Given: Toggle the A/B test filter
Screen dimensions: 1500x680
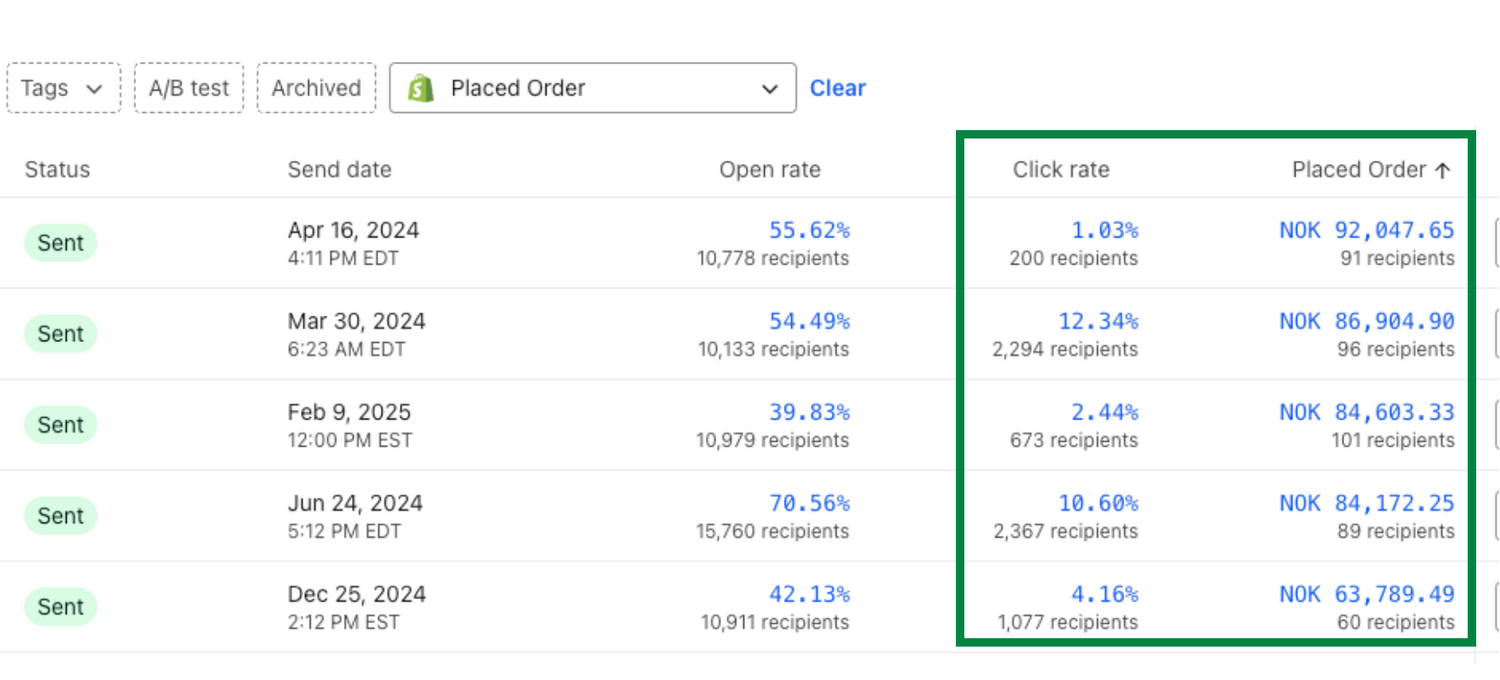Looking at the screenshot, I should tap(189, 88).
